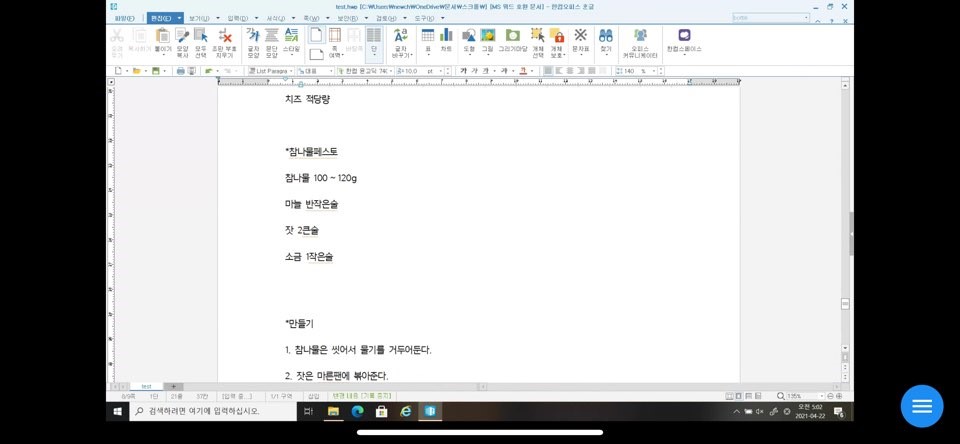
Task: Open the 입력(D) menu
Action: tap(238, 18)
